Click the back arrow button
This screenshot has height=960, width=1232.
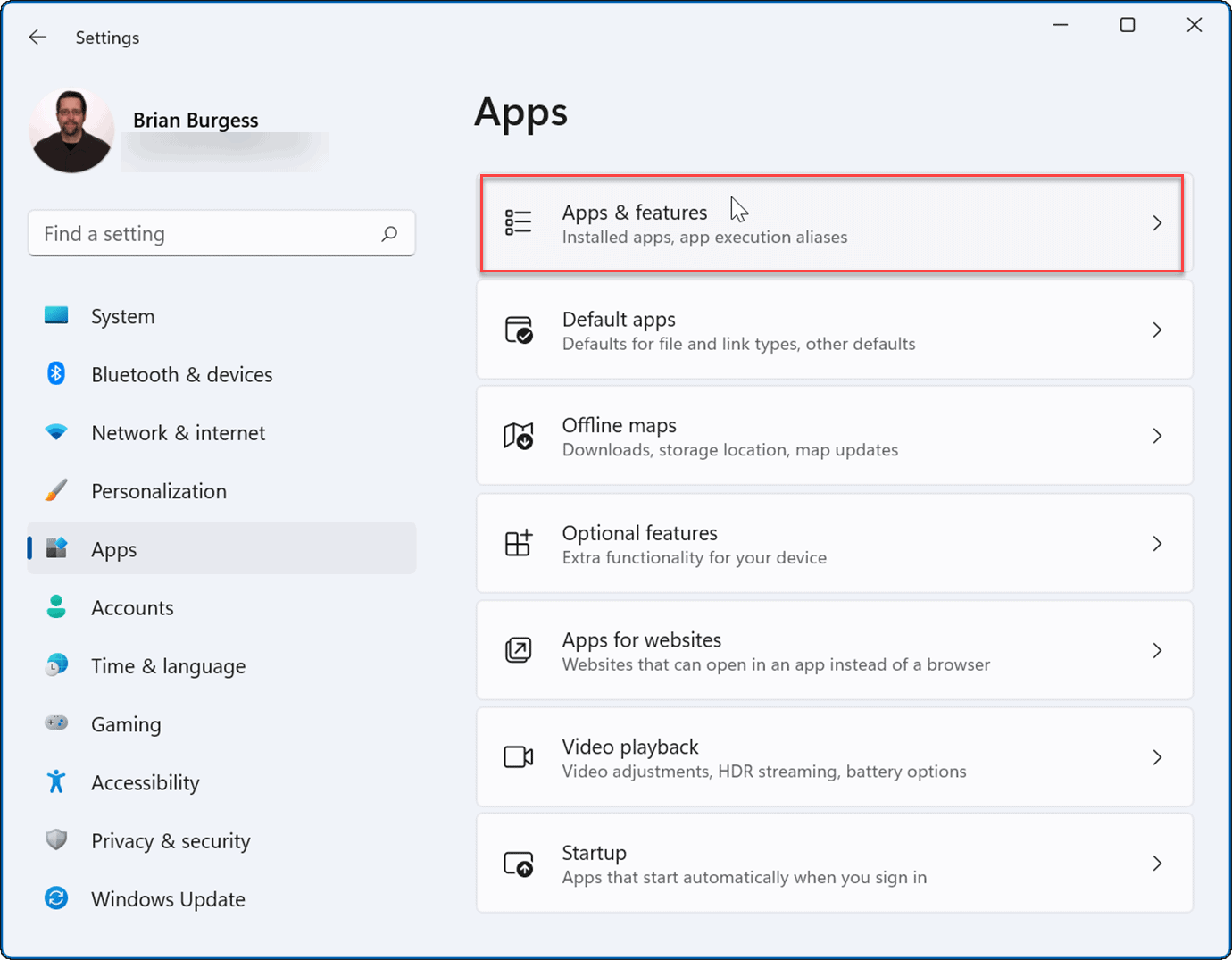click(37, 37)
